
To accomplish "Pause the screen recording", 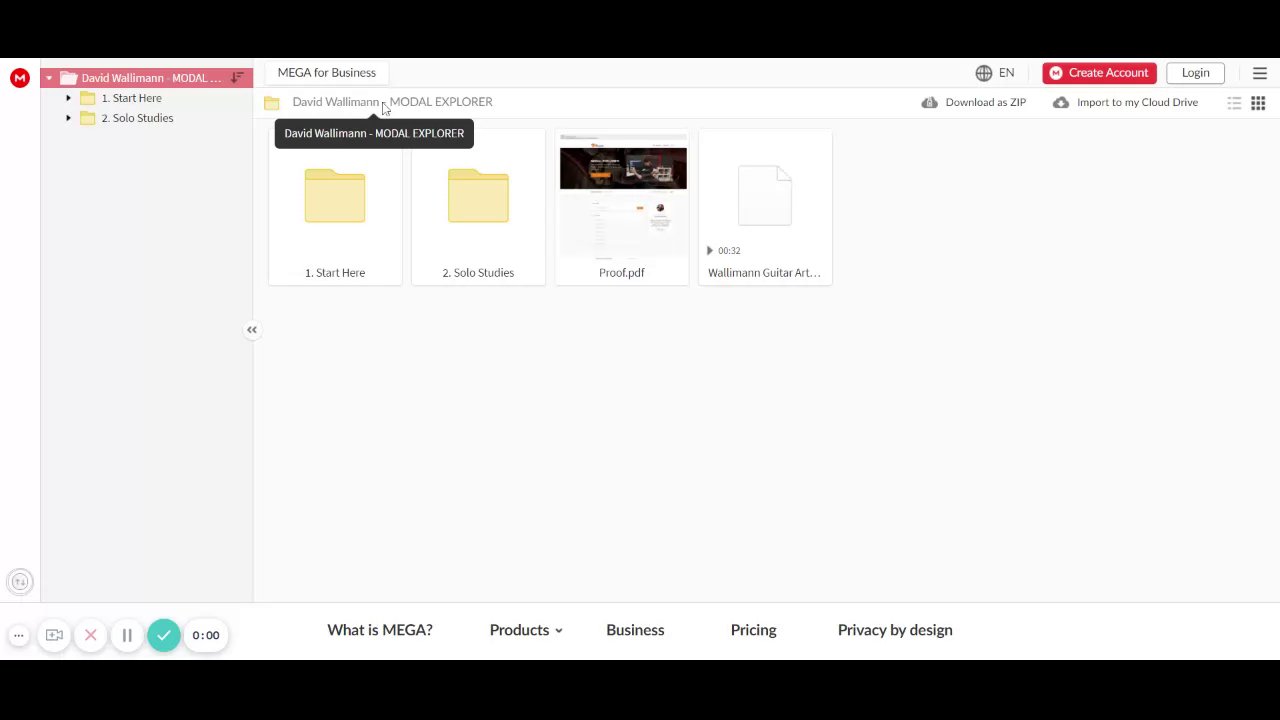I will (127, 635).
